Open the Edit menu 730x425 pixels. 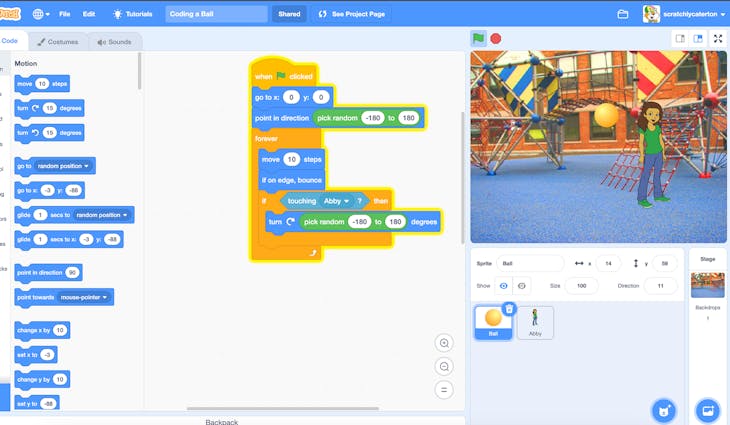[x=89, y=14]
